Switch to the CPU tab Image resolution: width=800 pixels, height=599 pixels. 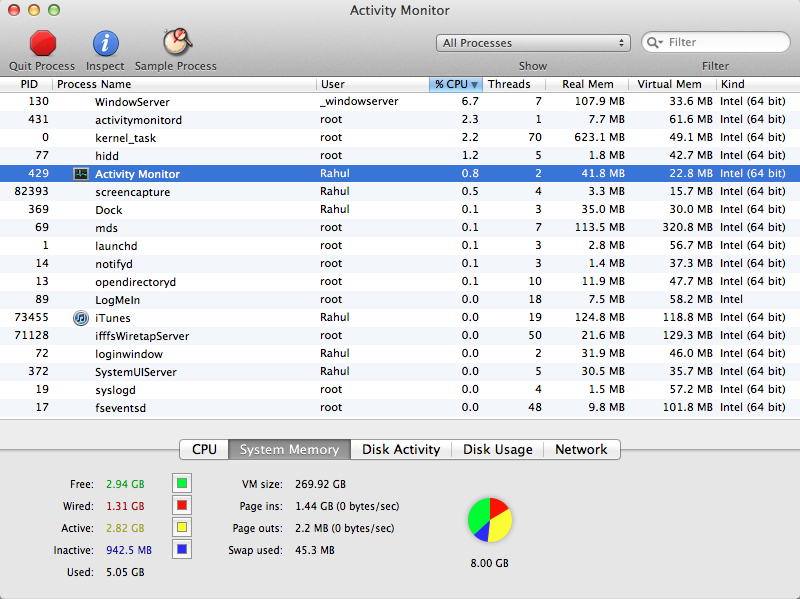tap(204, 449)
